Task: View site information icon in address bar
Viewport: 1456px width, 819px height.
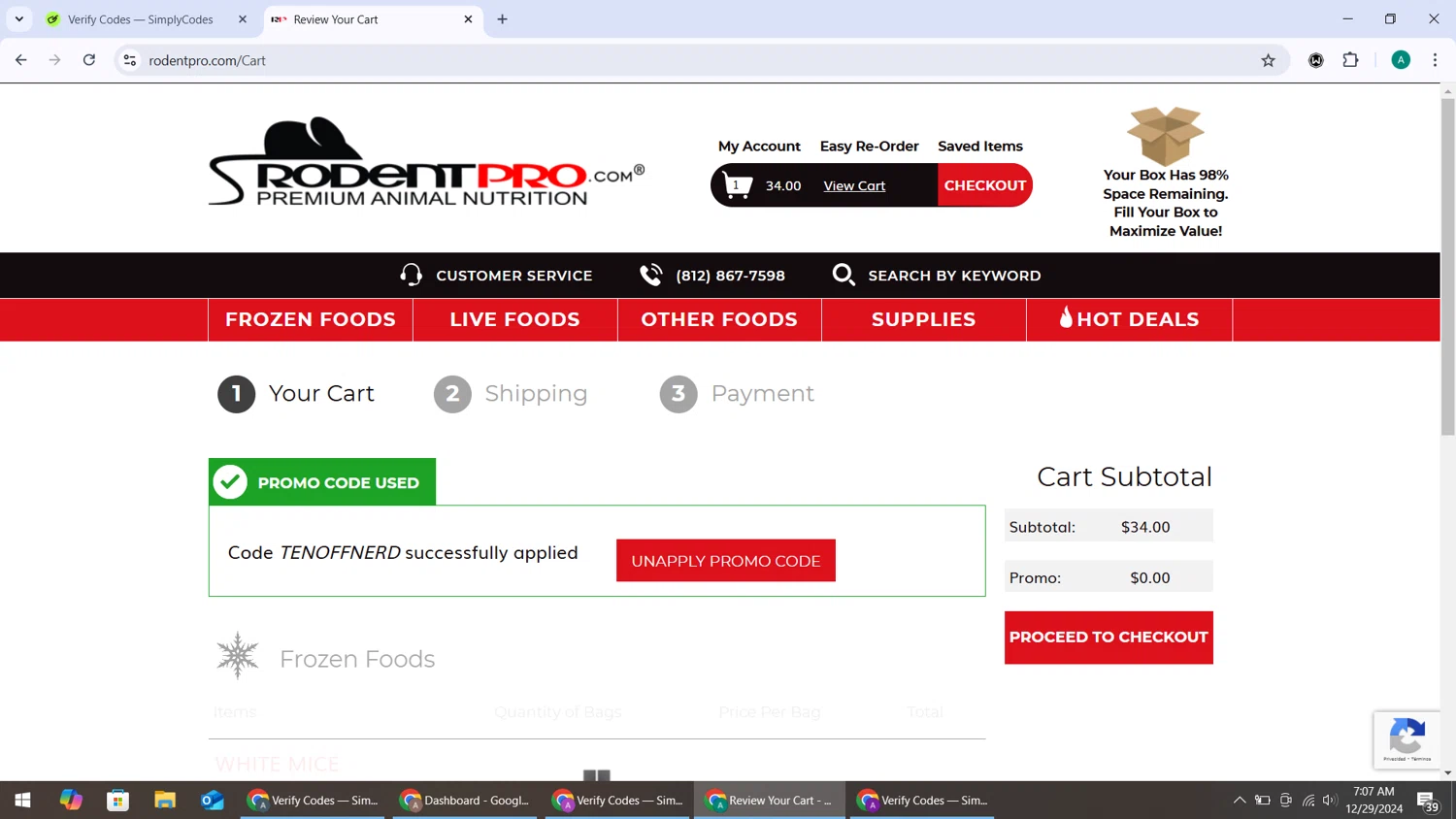Action: [129, 60]
